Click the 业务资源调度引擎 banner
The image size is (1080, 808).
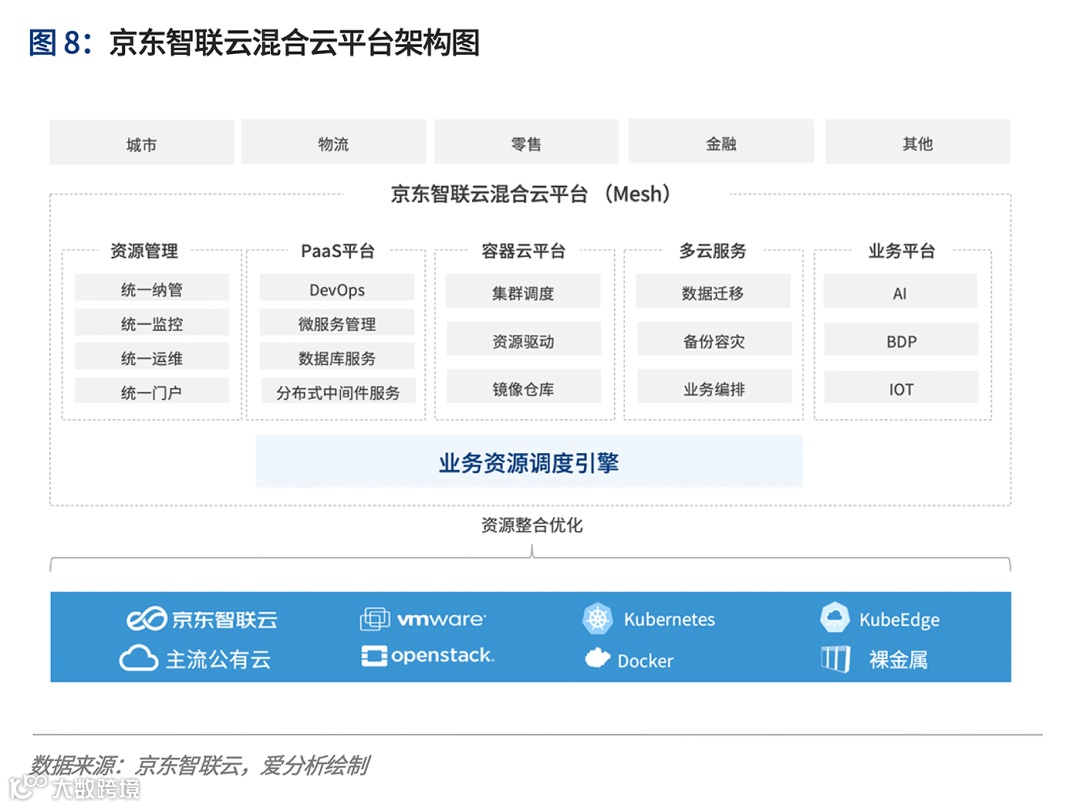pyautogui.click(x=529, y=462)
